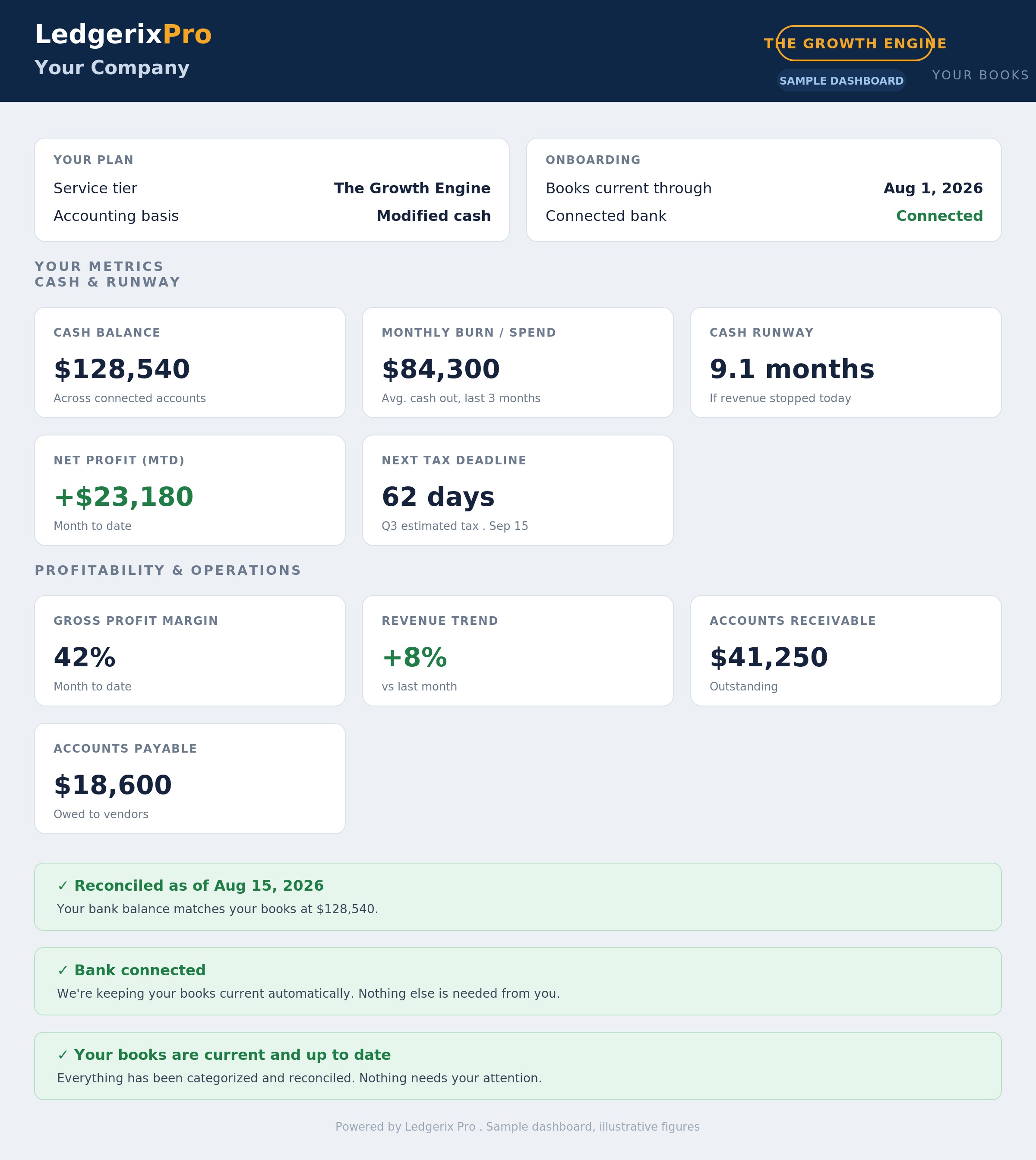
Task: Click the Onboarding card title
Action: click(x=593, y=160)
